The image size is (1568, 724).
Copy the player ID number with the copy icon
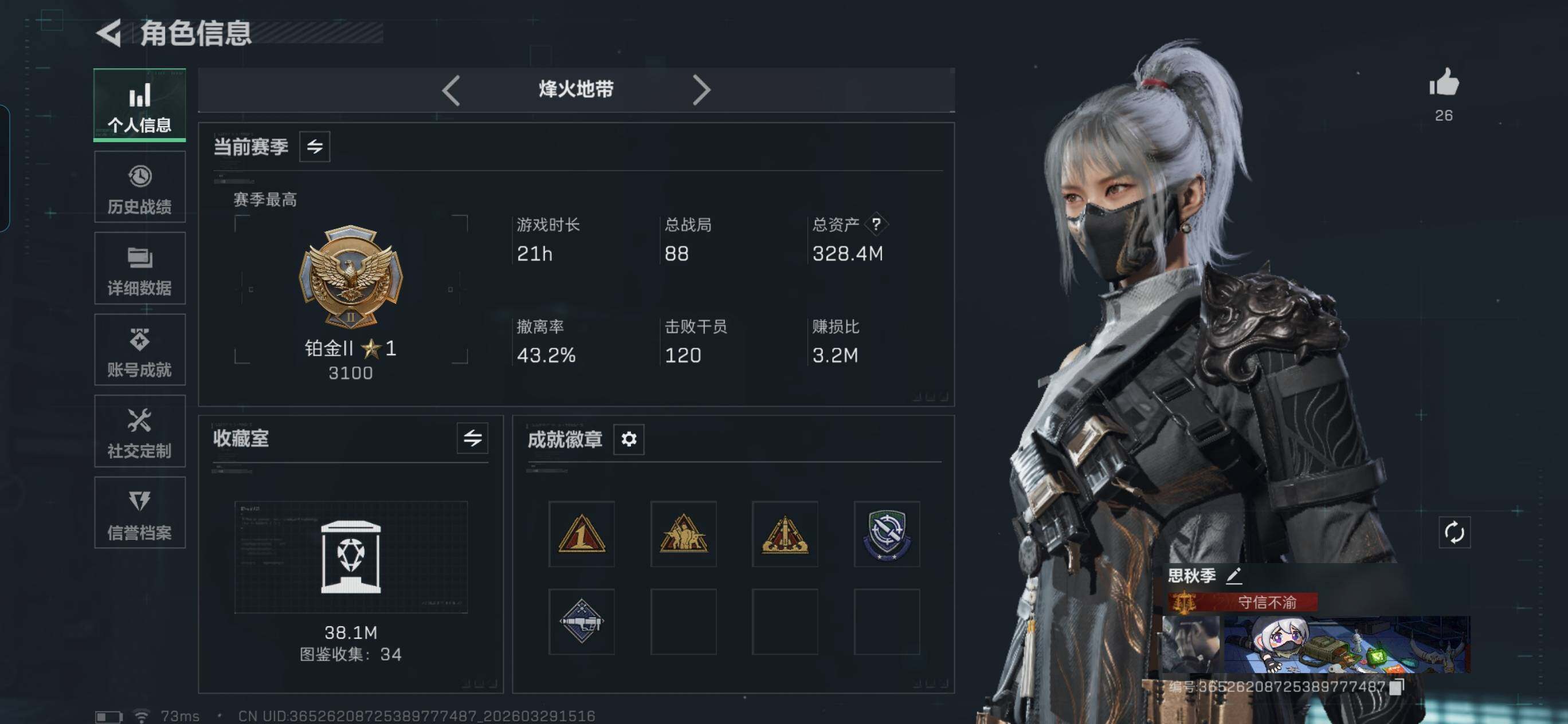click(x=1396, y=687)
